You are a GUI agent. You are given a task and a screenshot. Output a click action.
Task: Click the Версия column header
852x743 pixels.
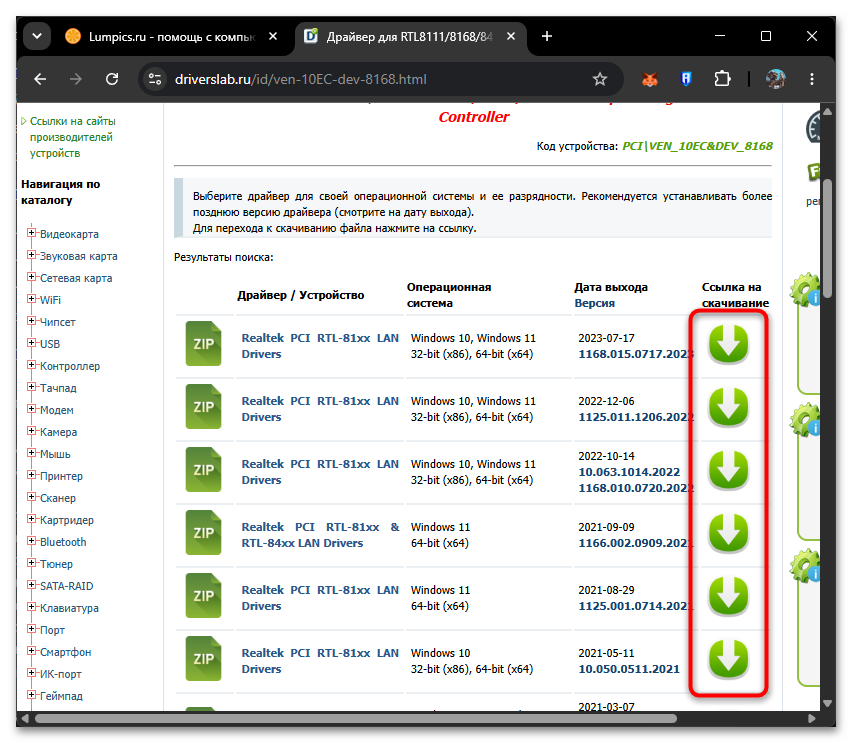594,303
